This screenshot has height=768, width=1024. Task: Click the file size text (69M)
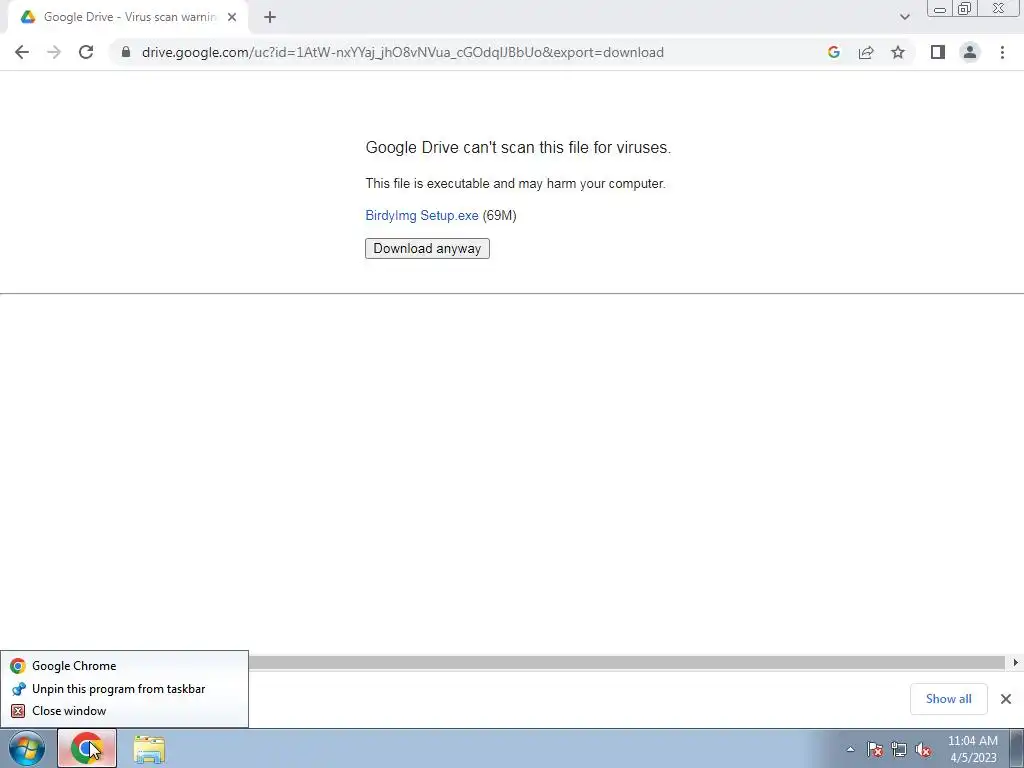pos(500,216)
